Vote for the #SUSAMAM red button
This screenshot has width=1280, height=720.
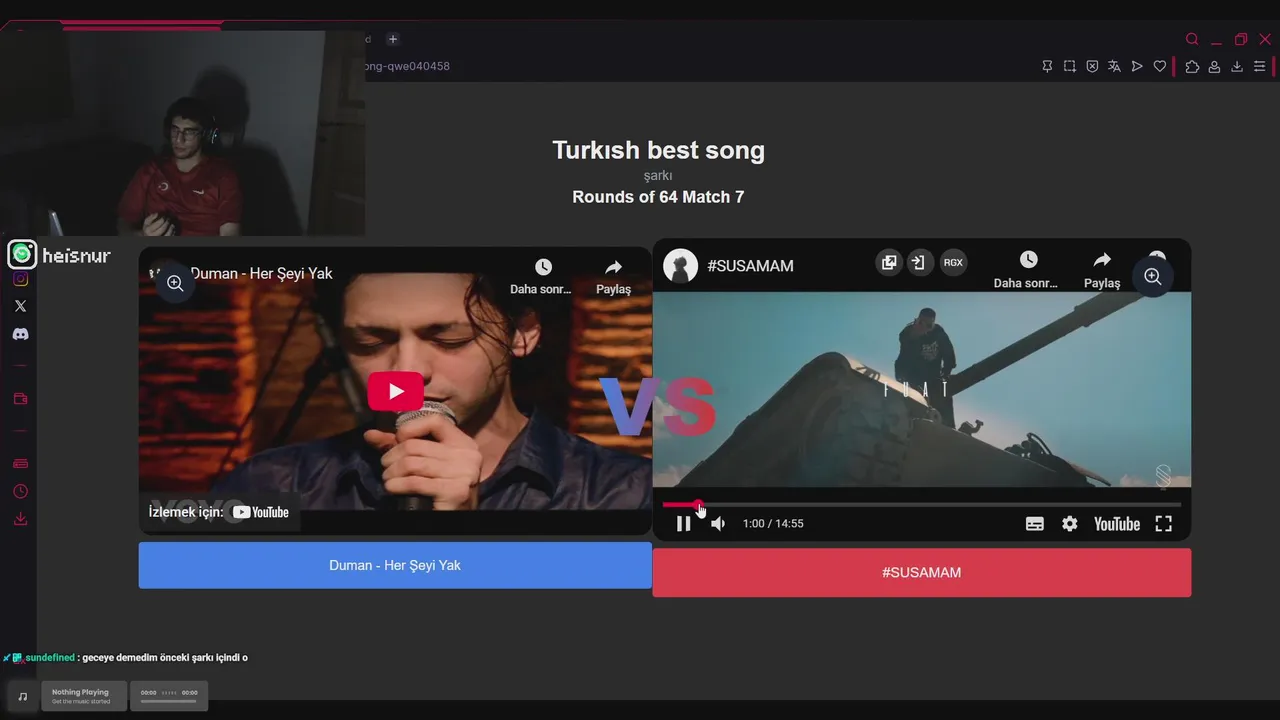click(921, 572)
